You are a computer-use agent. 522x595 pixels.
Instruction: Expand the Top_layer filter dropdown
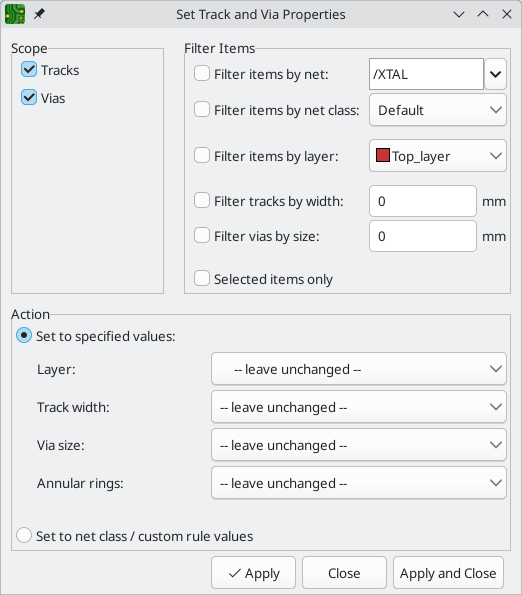pyautogui.click(x=438, y=156)
